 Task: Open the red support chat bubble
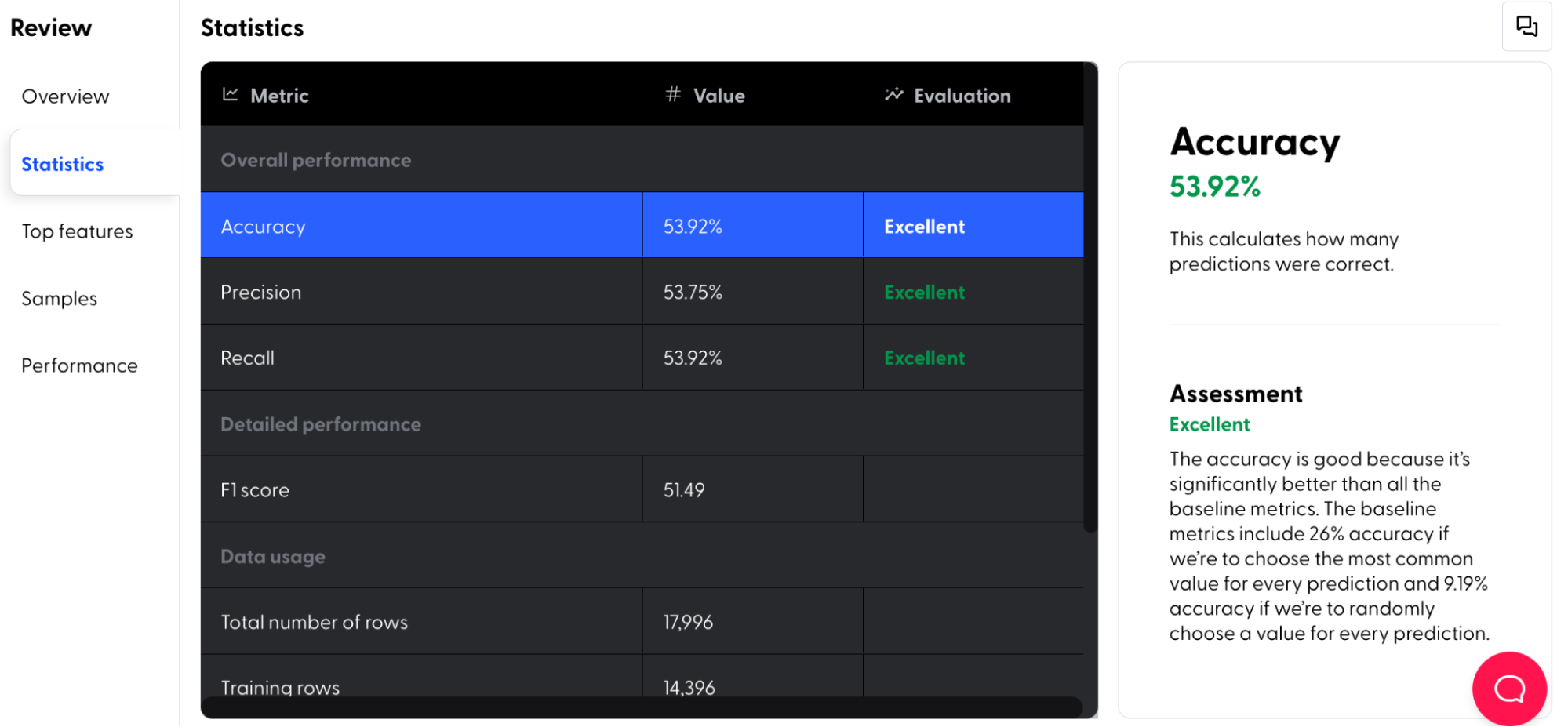[x=1509, y=689]
